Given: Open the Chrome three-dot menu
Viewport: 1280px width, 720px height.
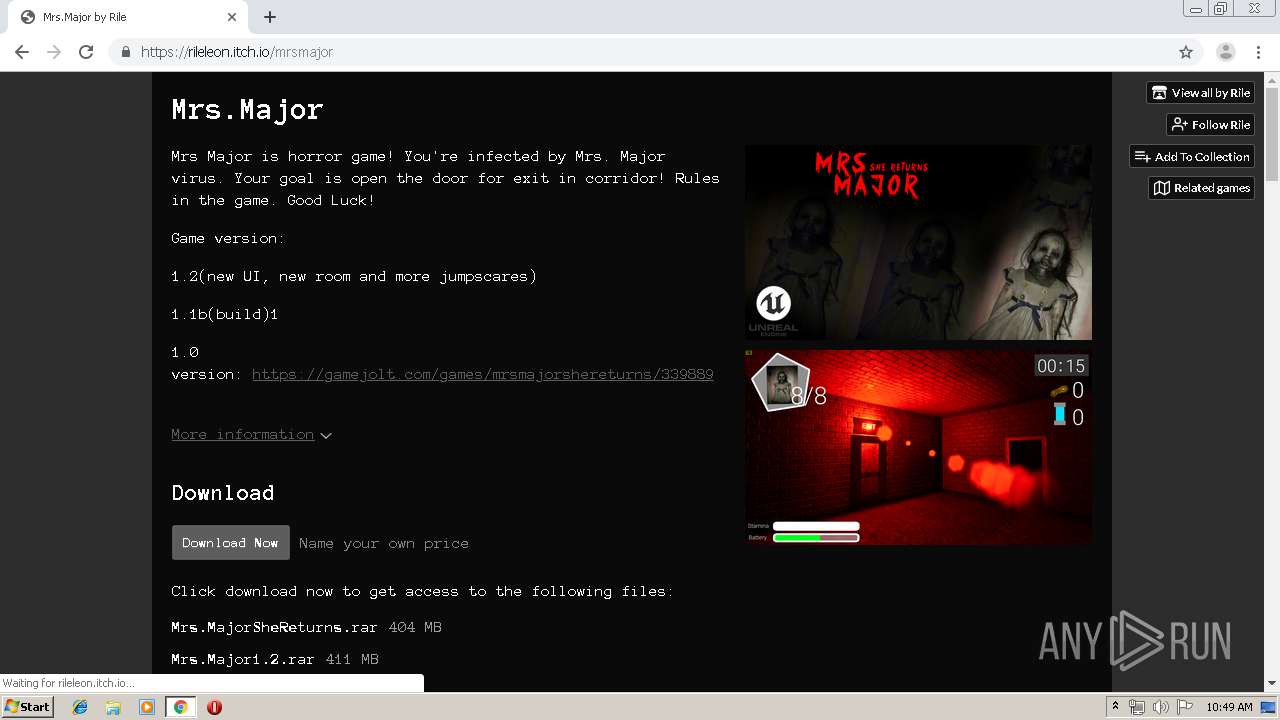Looking at the screenshot, I should click(x=1259, y=52).
